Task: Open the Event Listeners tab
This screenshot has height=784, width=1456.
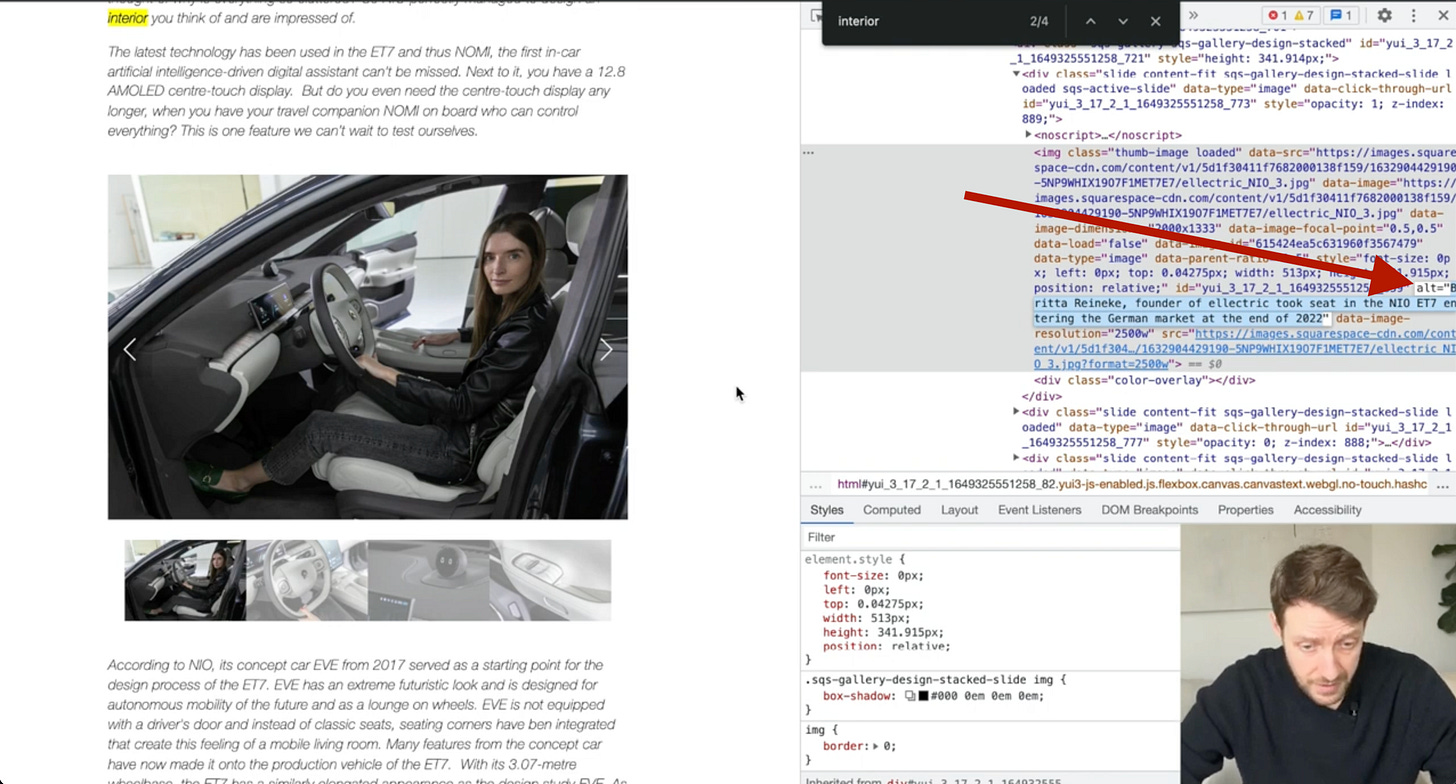Action: [1040, 510]
